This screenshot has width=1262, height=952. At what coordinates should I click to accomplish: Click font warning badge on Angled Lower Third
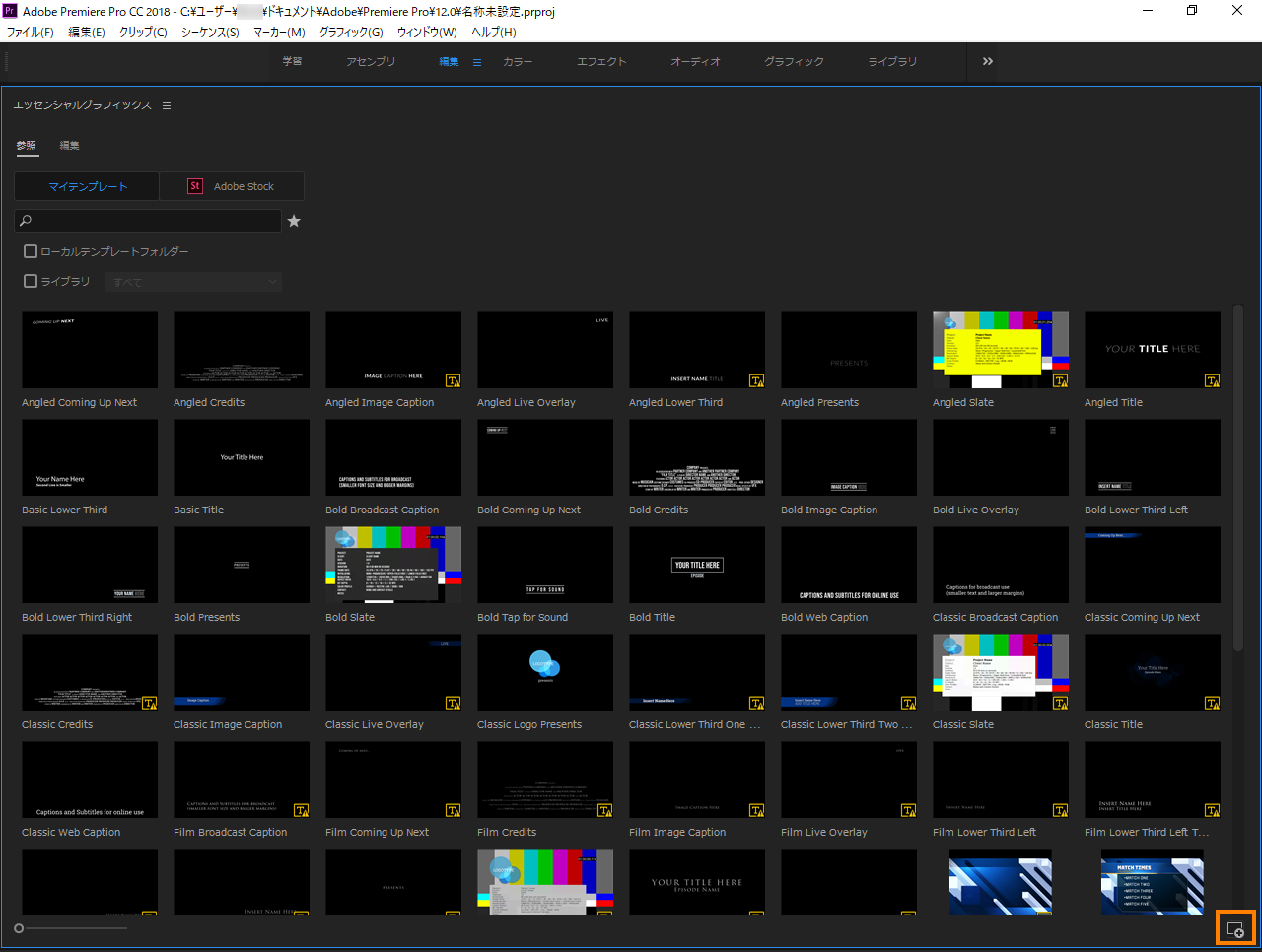[756, 380]
